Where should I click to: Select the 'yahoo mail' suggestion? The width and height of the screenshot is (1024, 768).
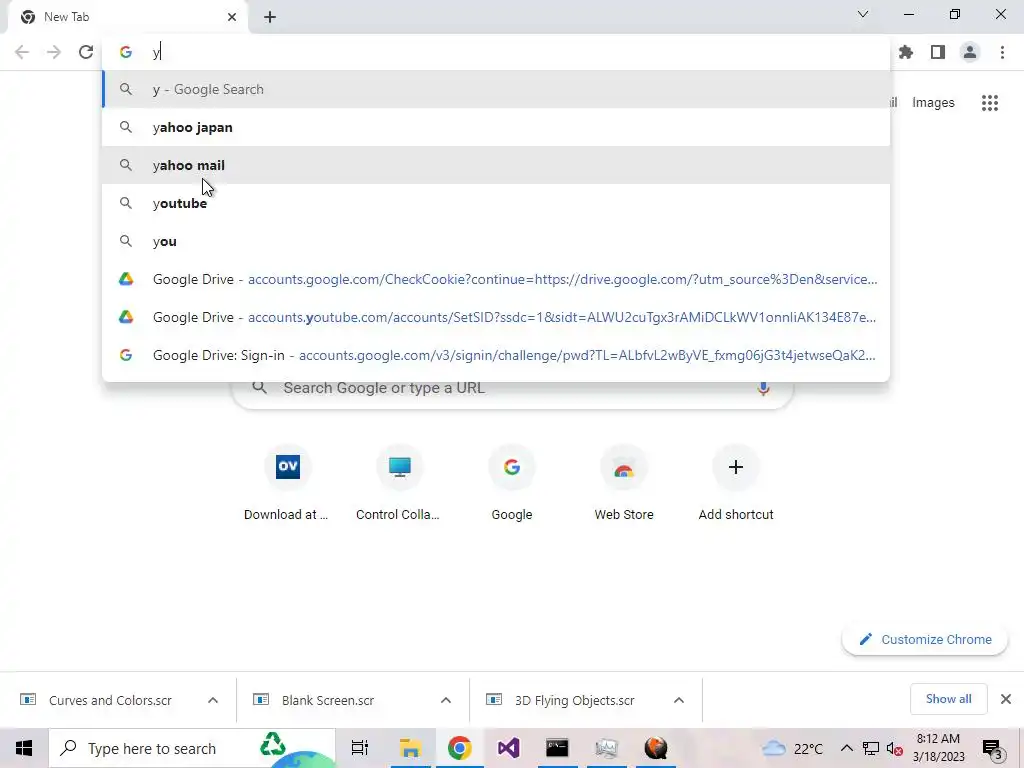click(496, 165)
